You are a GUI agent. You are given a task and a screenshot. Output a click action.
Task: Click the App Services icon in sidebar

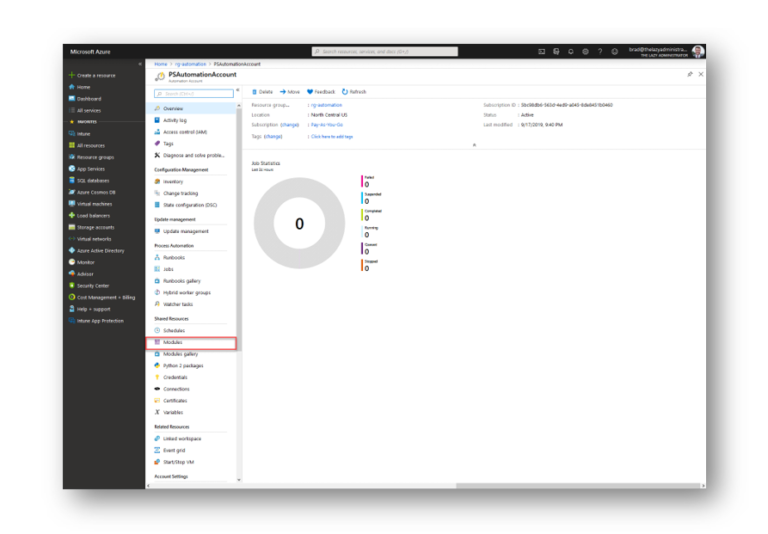coord(72,169)
